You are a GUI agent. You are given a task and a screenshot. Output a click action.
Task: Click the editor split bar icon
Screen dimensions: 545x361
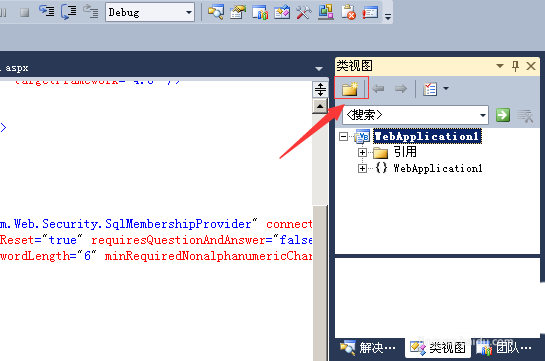[320, 90]
